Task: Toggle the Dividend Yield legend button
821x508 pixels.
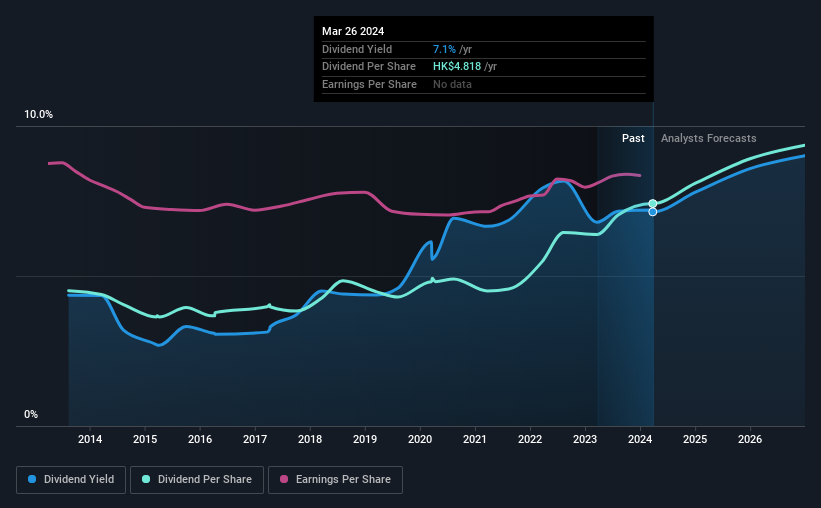Action: pos(71,480)
